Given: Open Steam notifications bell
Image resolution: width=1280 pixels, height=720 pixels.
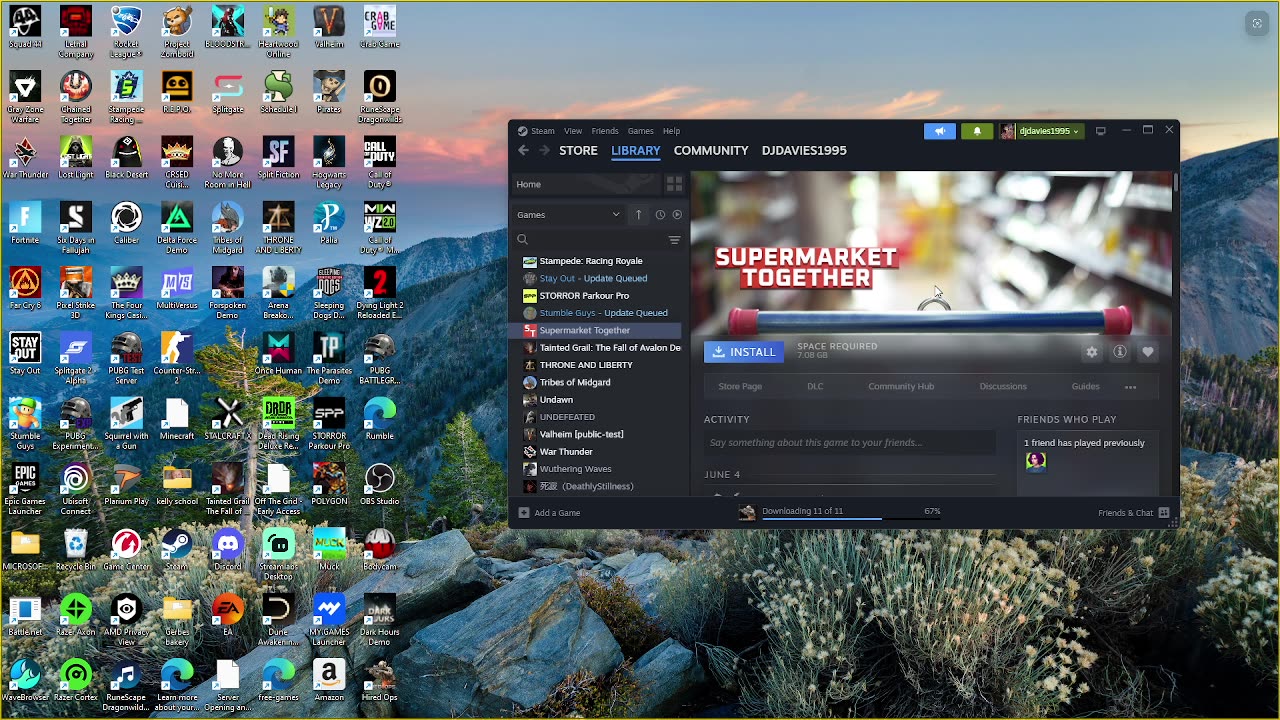Looking at the screenshot, I should point(977,131).
